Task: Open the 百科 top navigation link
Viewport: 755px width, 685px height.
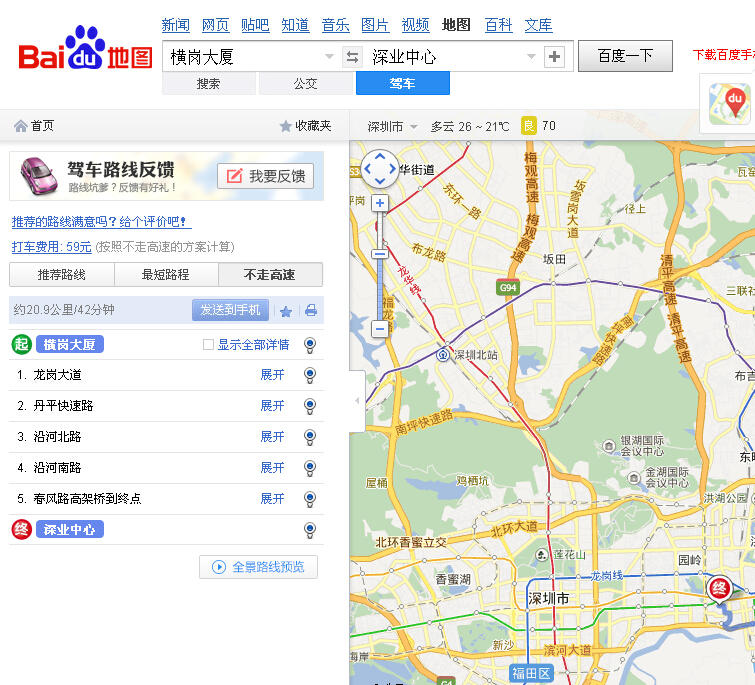Action: click(498, 25)
